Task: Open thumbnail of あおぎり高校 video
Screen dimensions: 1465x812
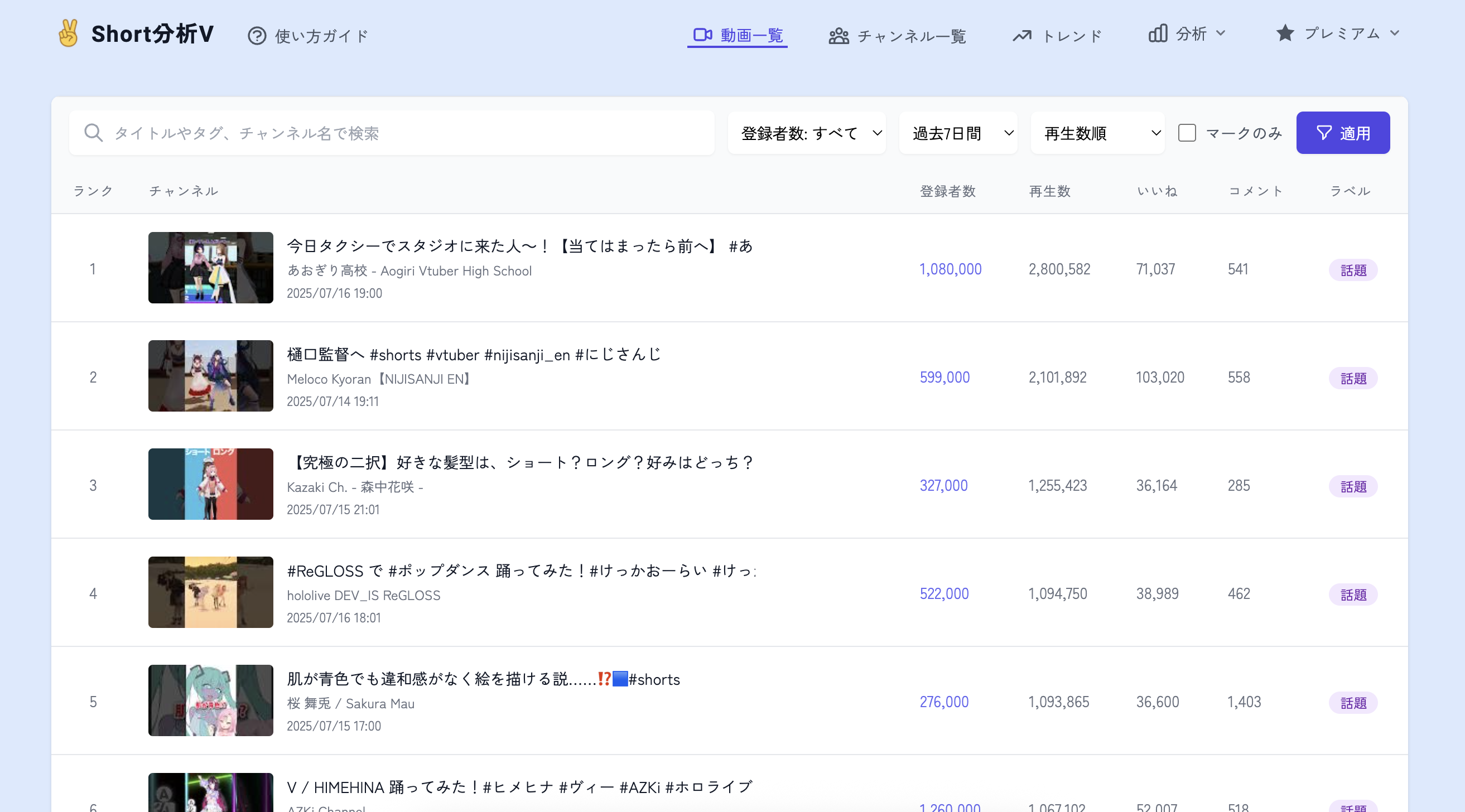Action: tap(210, 268)
